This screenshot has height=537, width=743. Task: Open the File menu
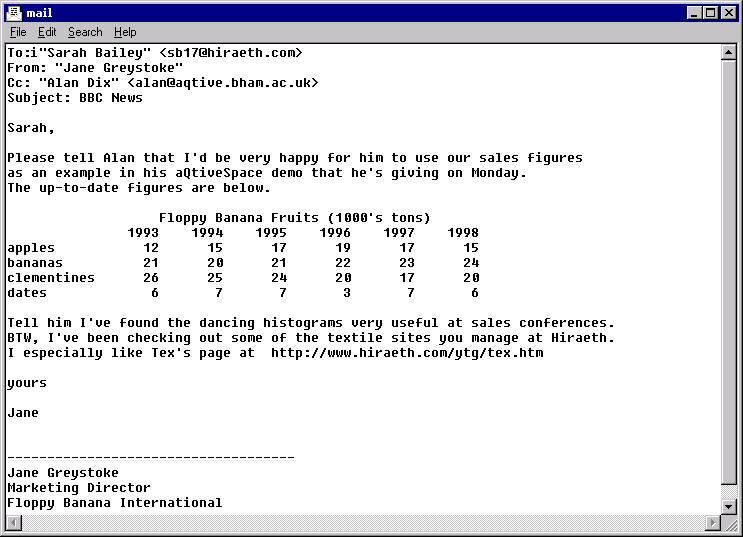click(18, 32)
